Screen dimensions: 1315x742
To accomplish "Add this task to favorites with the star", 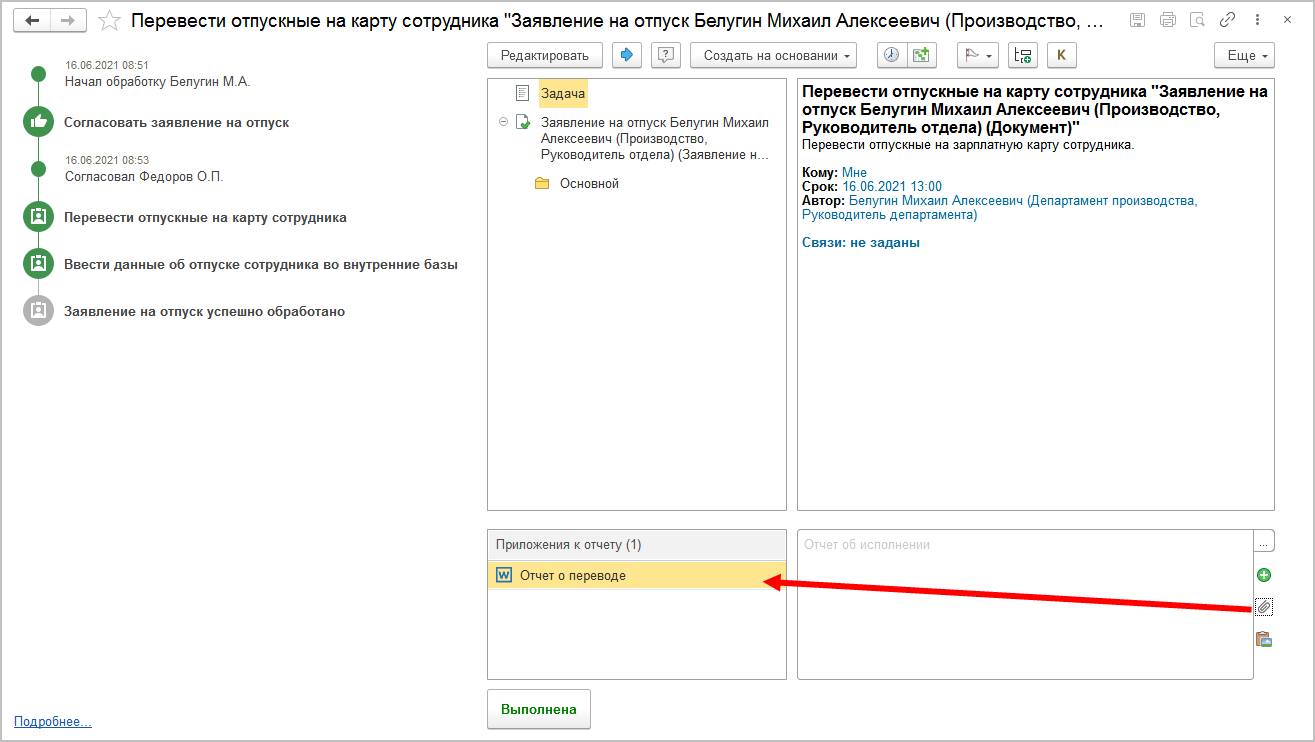I will 110,20.
